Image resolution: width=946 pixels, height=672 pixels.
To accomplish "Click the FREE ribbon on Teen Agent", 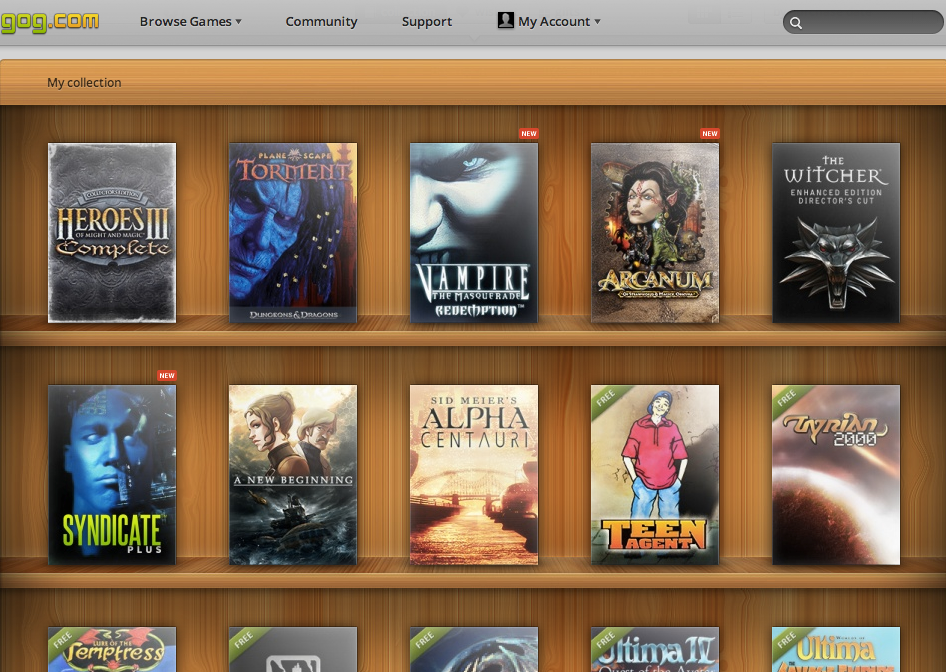I will pyautogui.click(x=607, y=399).
